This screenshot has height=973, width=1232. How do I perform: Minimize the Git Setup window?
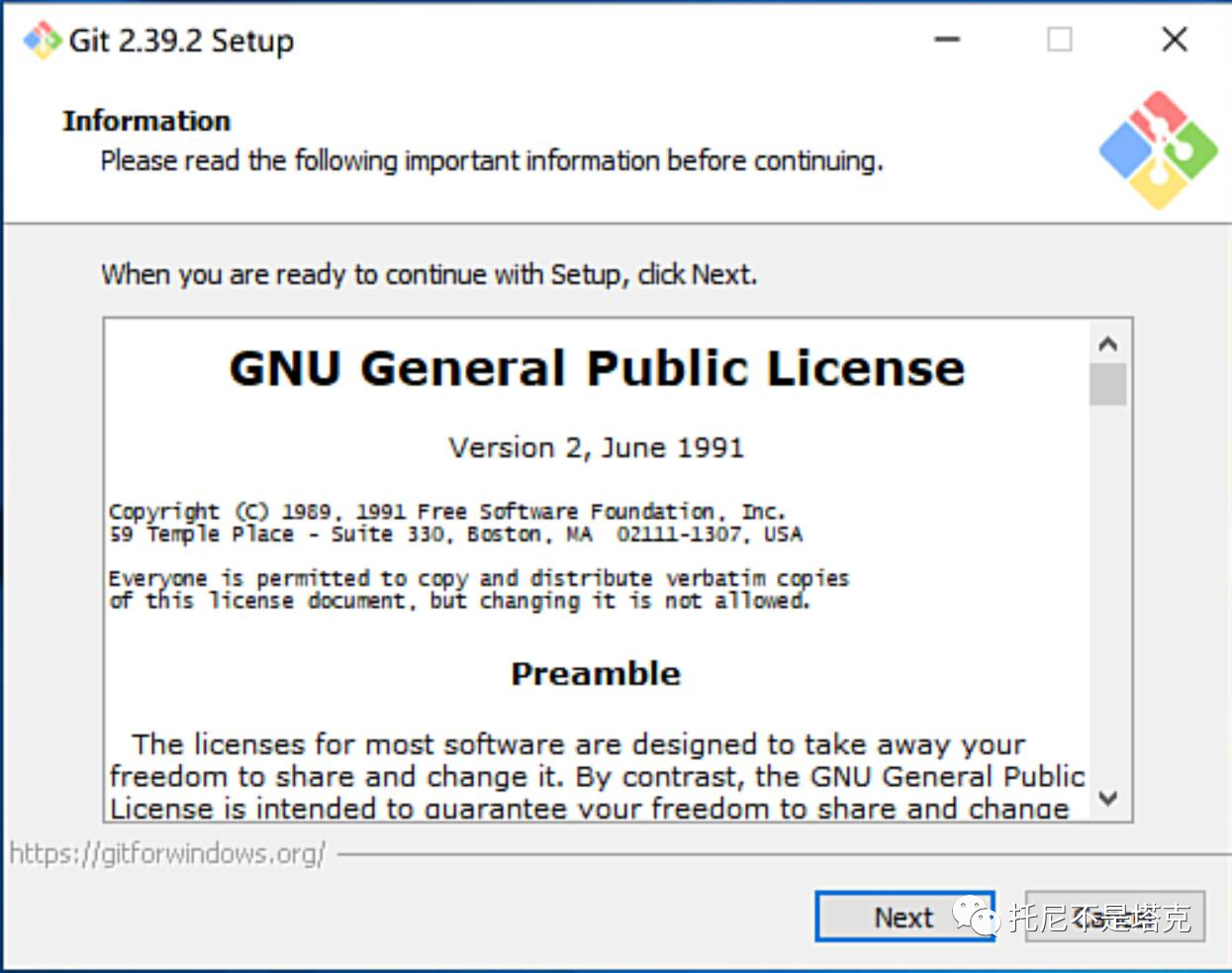[948, 40]
